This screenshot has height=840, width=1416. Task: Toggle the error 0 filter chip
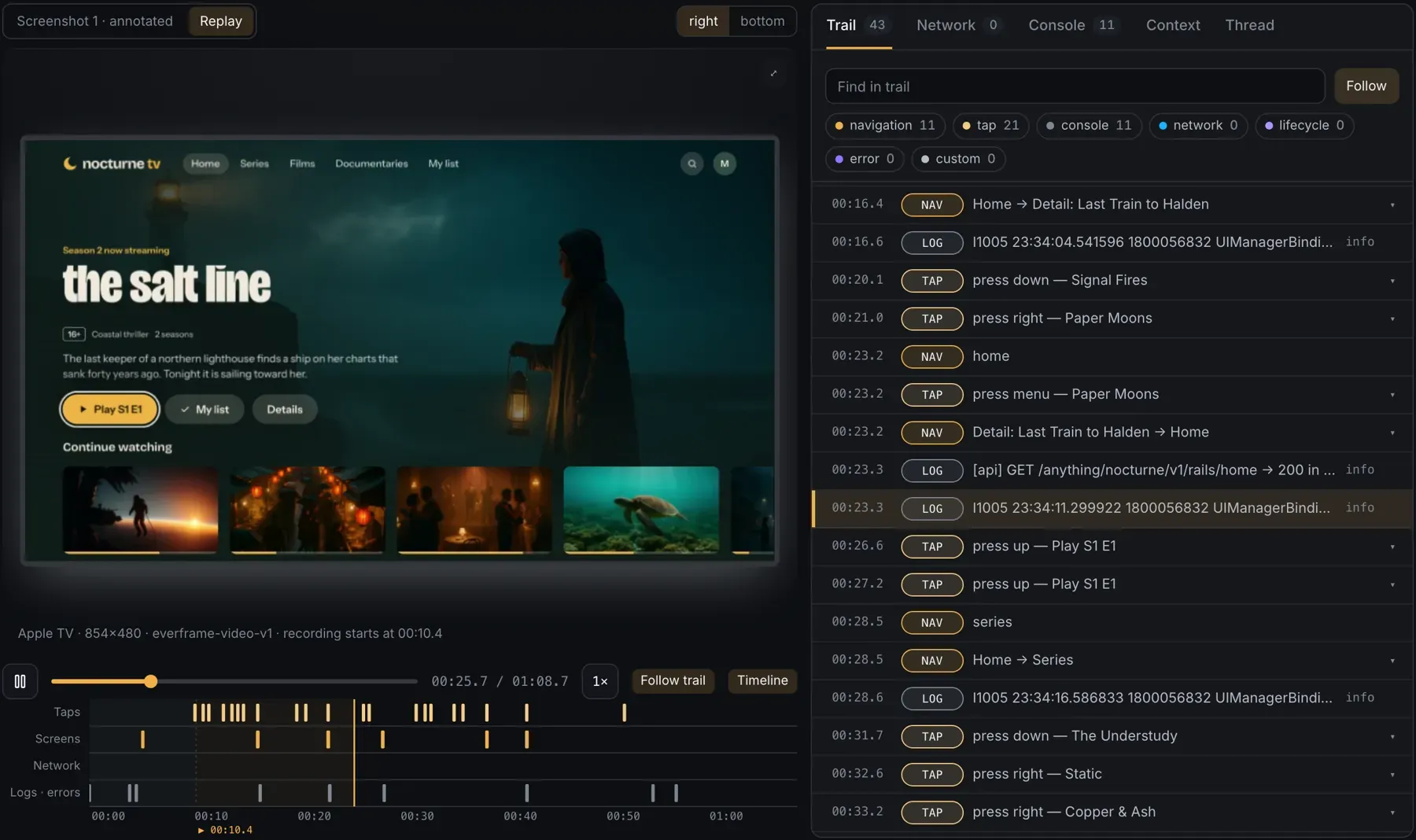tap(865, 159)
